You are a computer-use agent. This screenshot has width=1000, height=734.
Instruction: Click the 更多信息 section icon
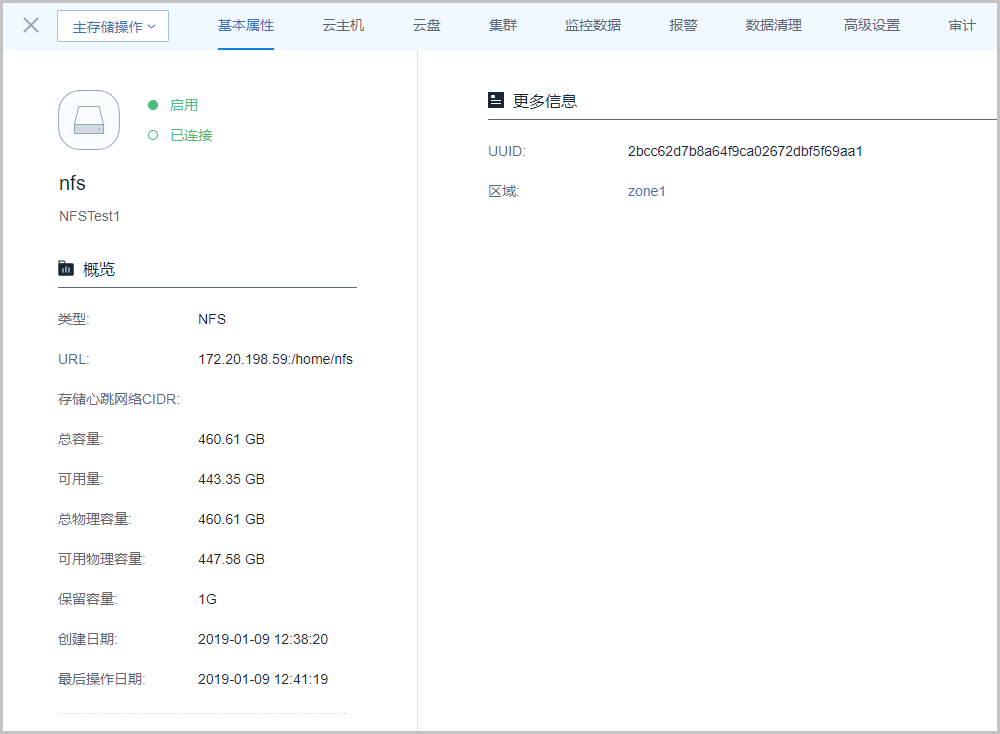(x=496, y=100)
